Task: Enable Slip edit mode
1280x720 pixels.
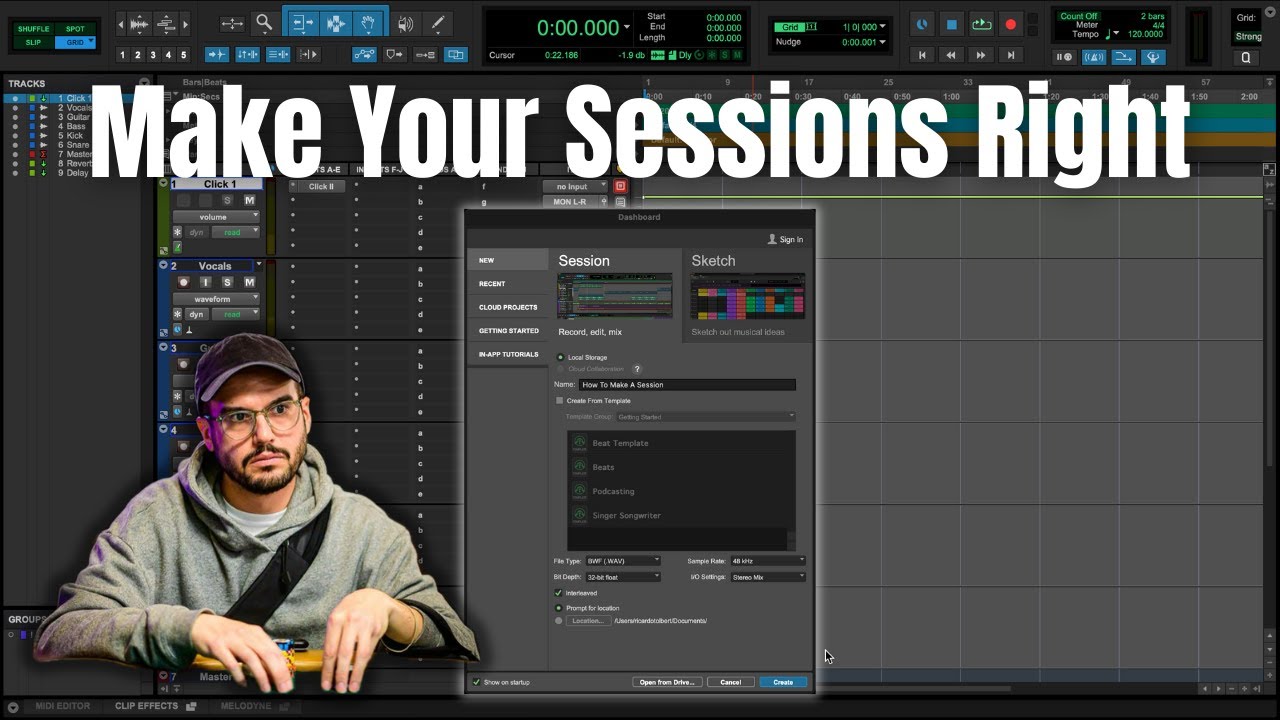Action: [34, 42]
